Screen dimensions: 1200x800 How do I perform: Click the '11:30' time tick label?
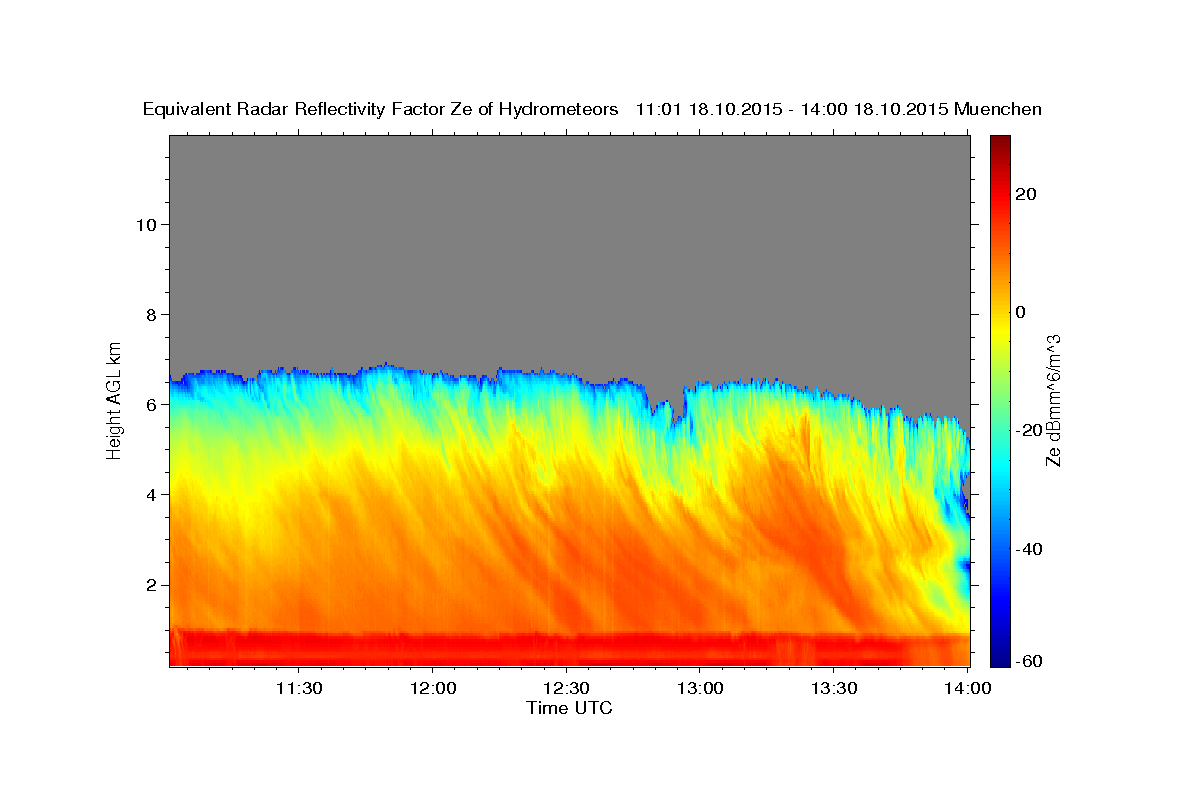(299, 688)
